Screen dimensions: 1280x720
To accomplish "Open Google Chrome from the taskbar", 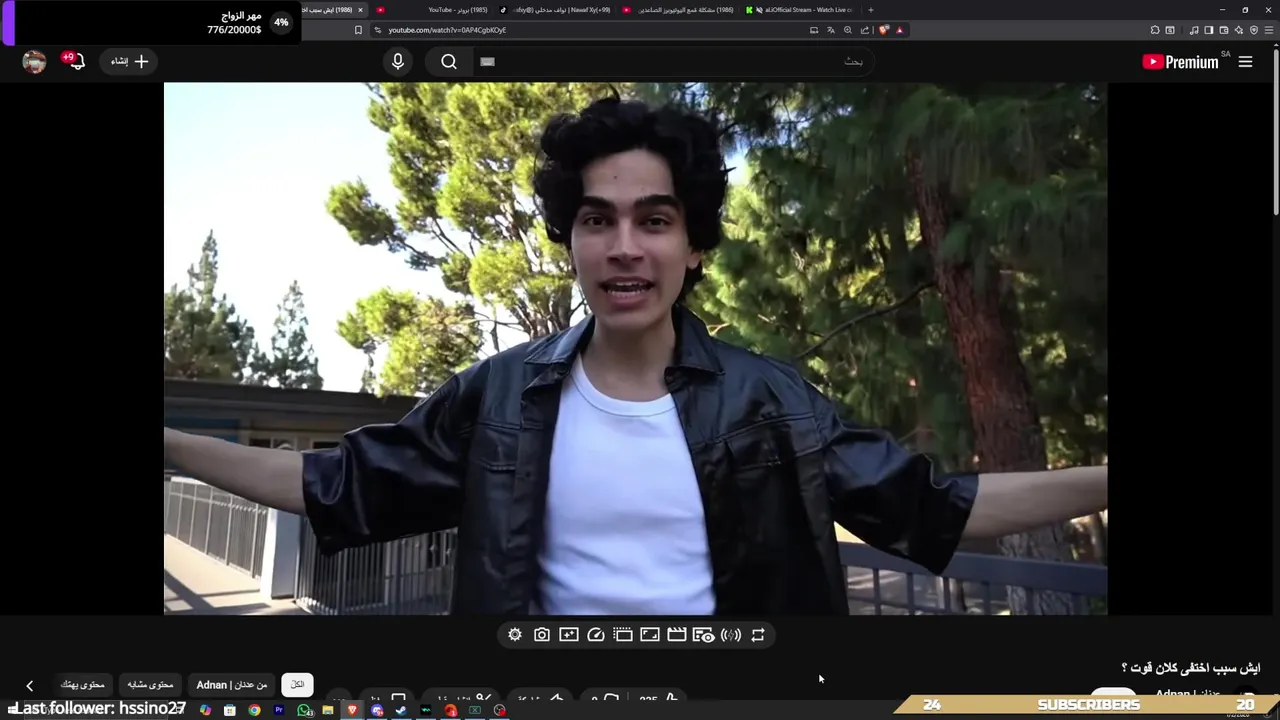I will coord(254,710).
